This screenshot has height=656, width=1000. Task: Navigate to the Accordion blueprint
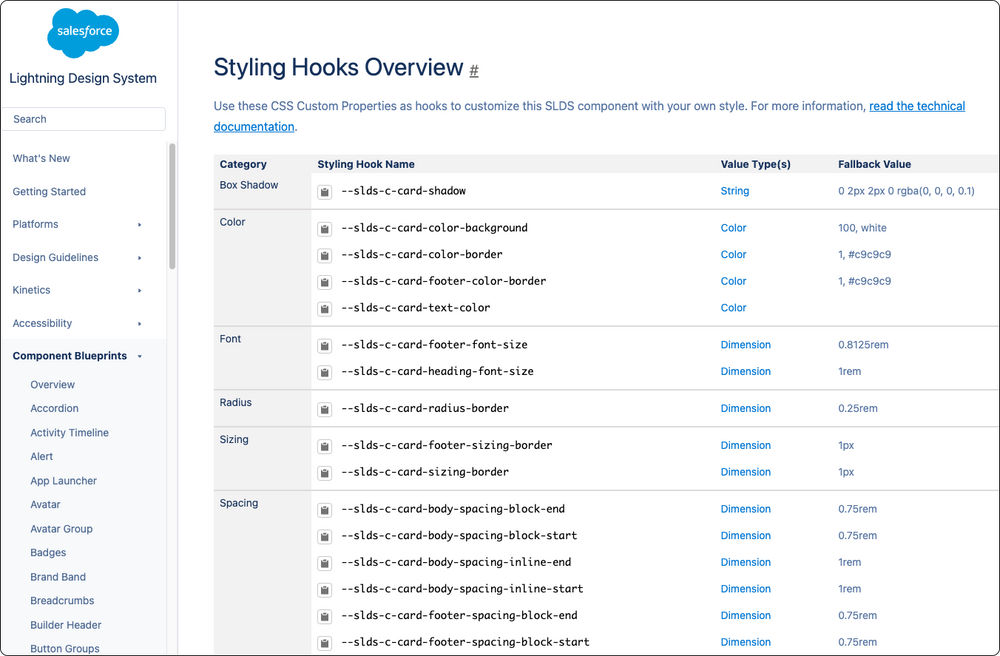(x=54, y=408)
